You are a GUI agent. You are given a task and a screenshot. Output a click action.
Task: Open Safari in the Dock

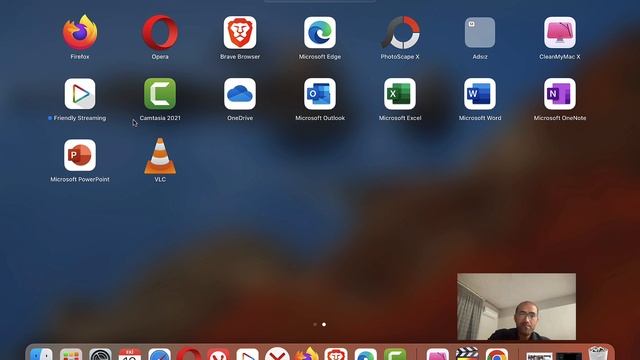tap(159, 354)
